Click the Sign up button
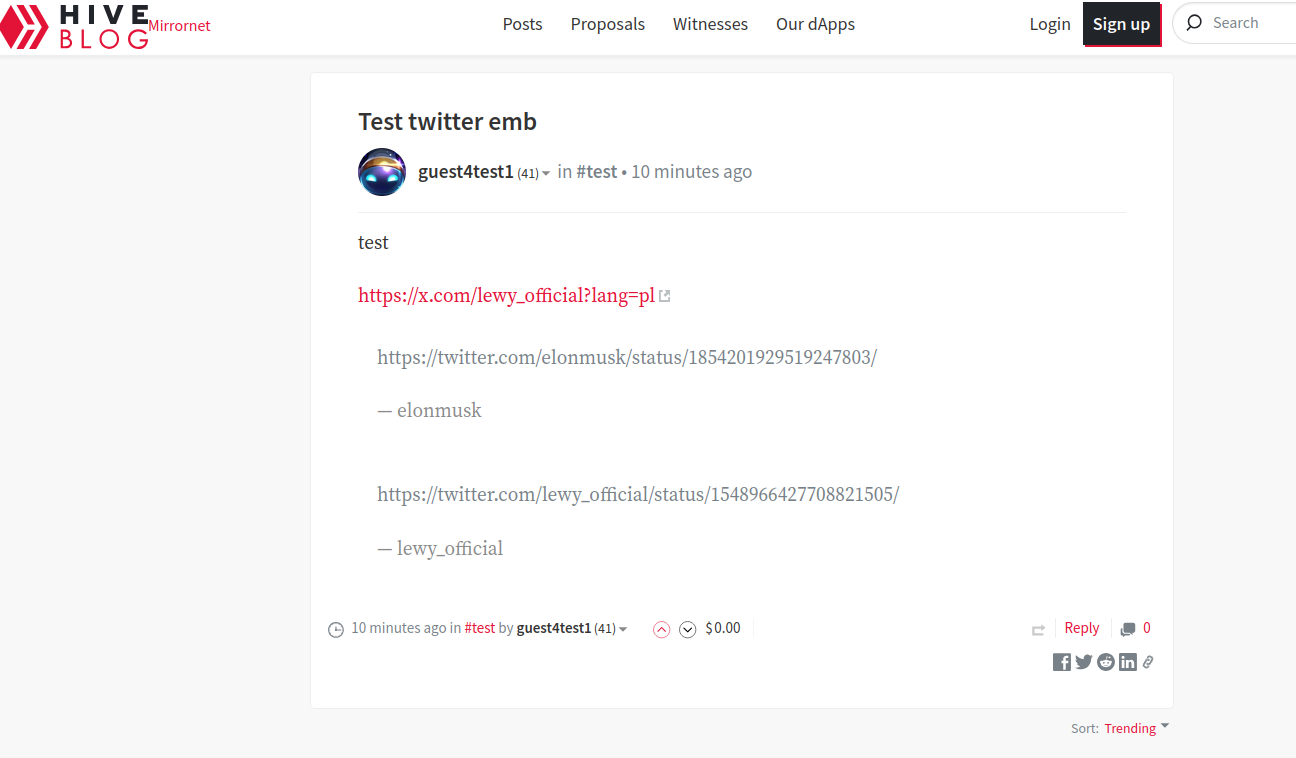The width and height of the screenshot is (1296, 758). click(1121, 24)
